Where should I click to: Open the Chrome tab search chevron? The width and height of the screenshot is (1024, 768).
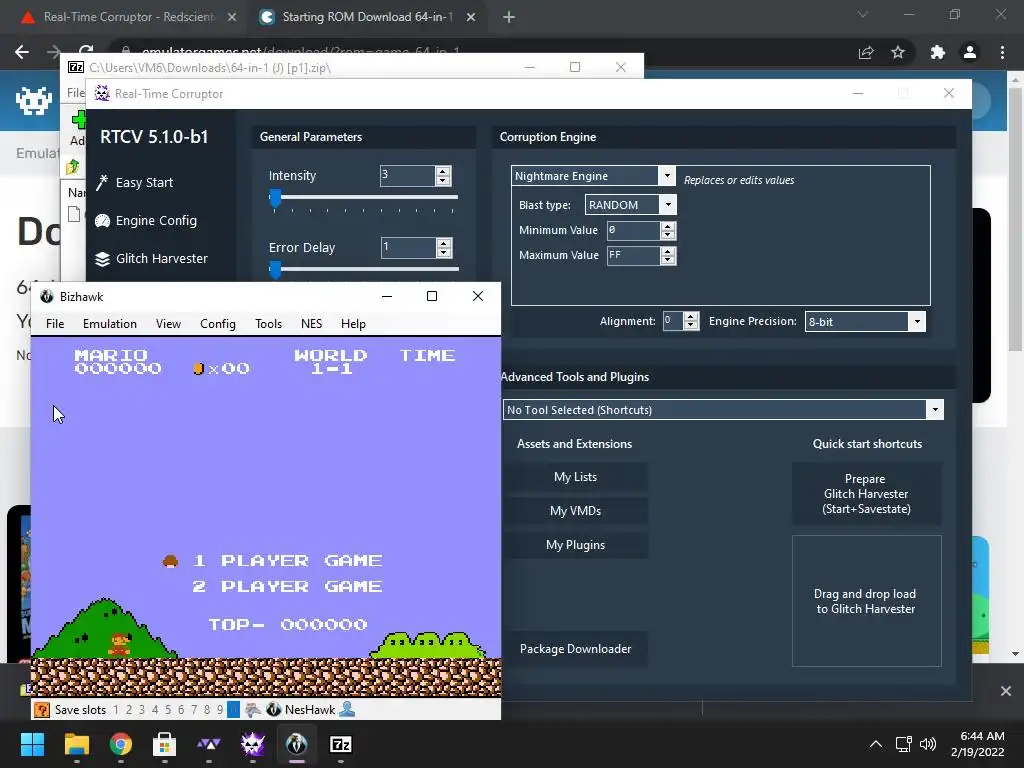point(863,14)
